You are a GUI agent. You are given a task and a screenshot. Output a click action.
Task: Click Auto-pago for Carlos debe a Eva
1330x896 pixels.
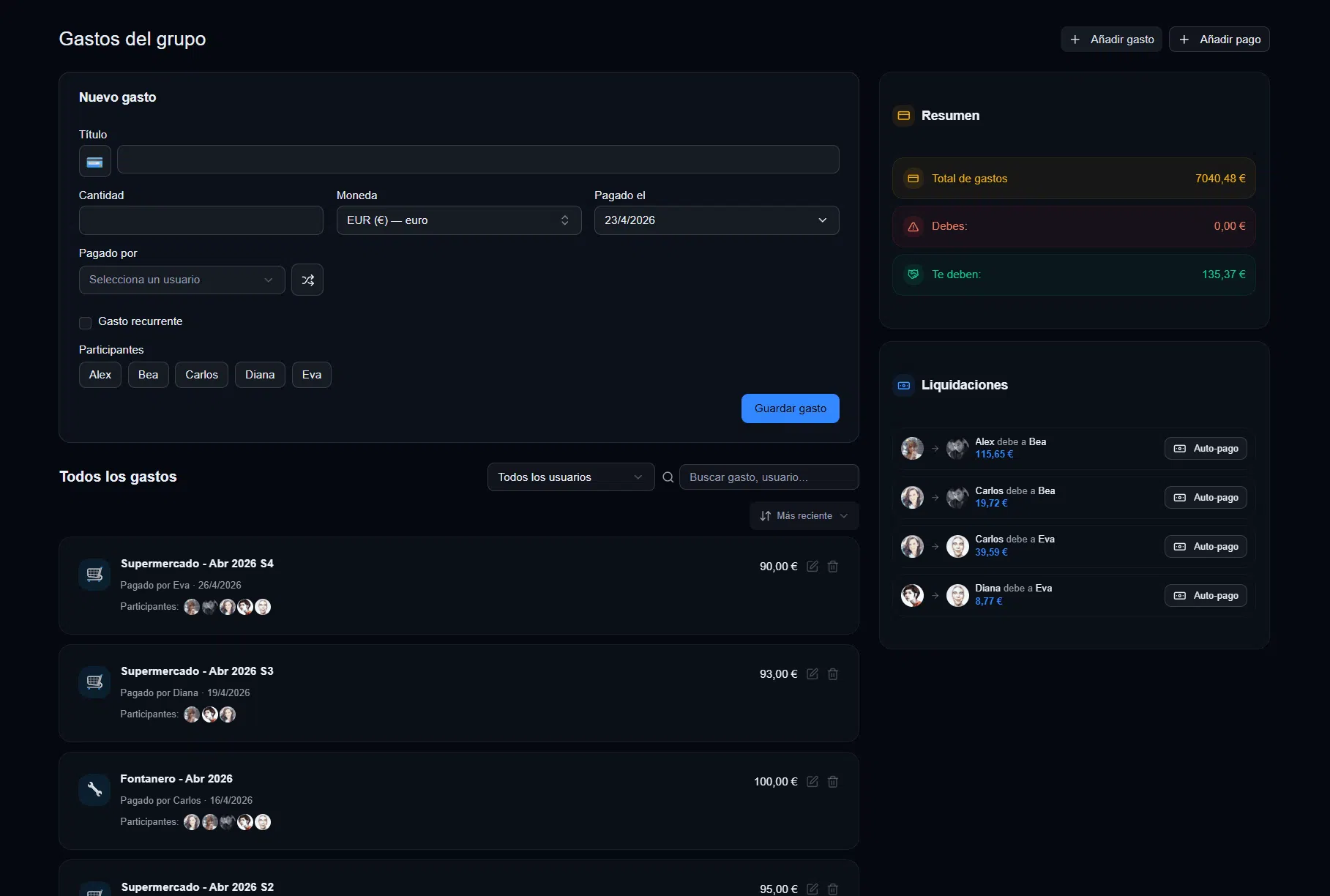tap(1206, 547)
